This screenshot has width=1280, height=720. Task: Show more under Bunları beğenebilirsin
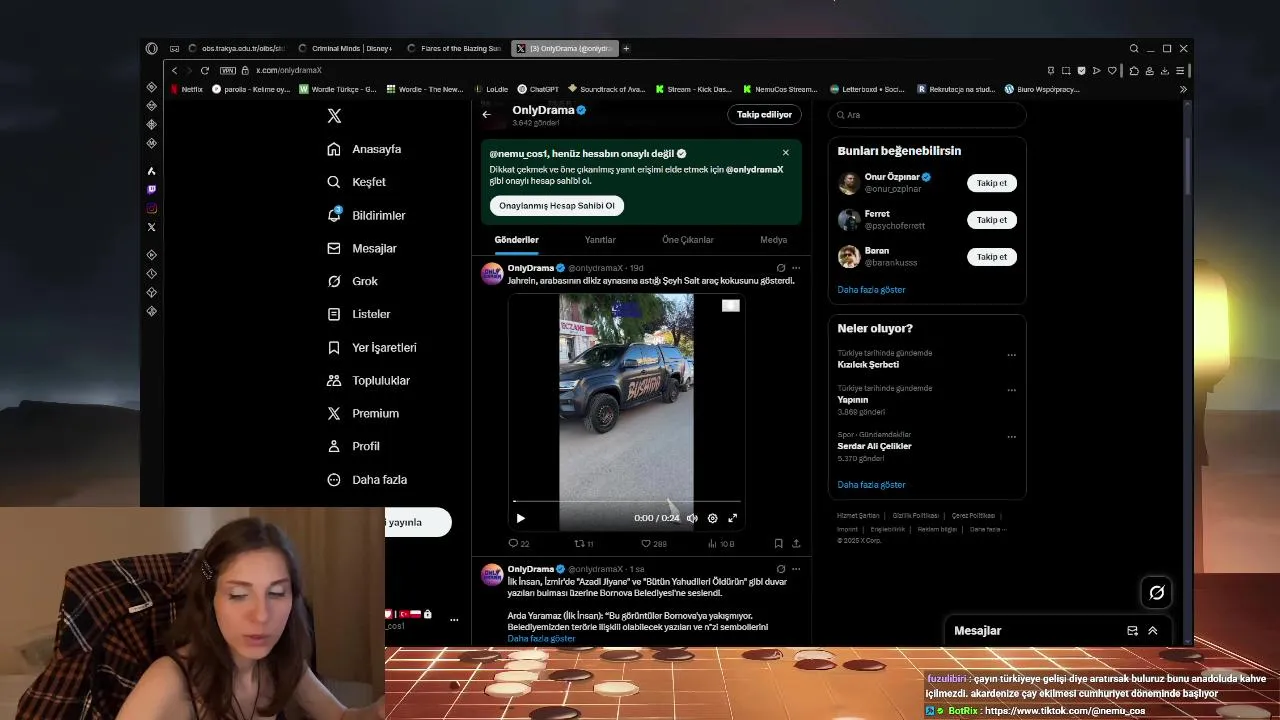pos(871,290)
